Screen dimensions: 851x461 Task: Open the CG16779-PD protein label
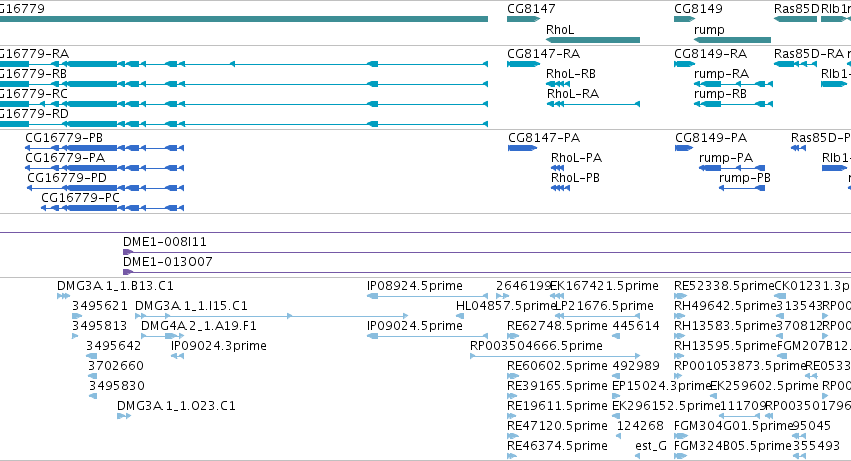(x=67, y=178)
